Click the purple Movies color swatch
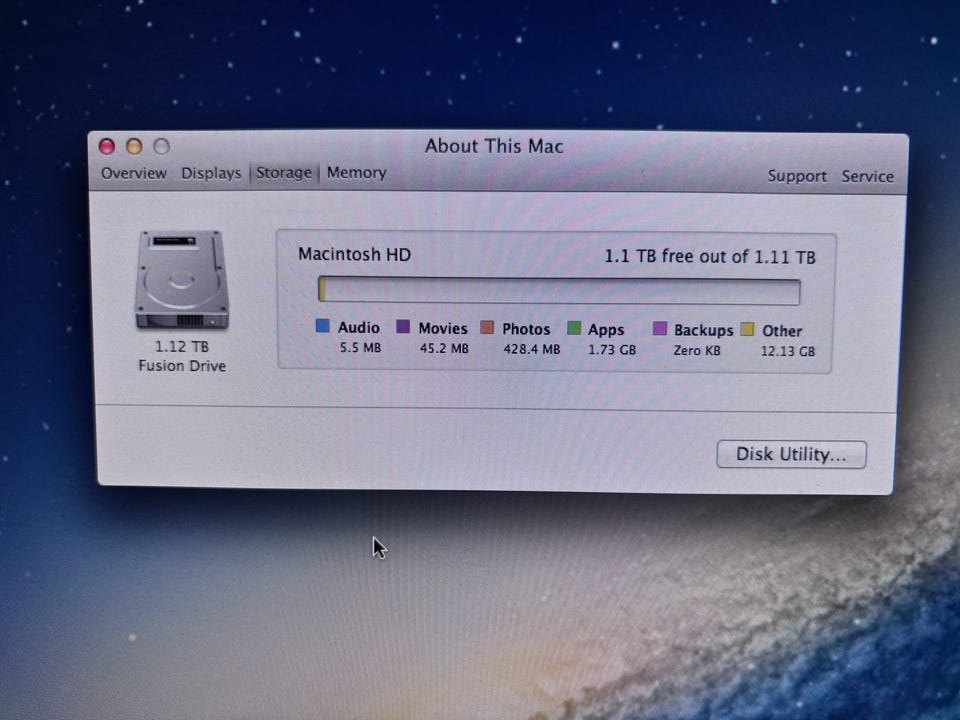960x720 pixels. point(403,326)
